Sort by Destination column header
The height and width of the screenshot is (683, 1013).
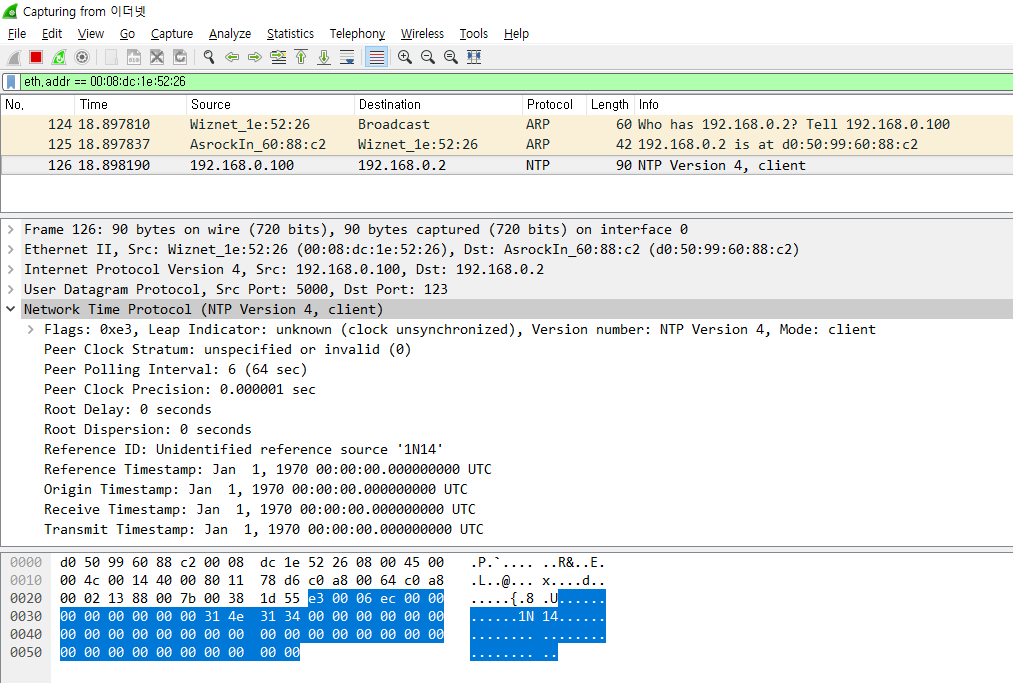(438, 105)
